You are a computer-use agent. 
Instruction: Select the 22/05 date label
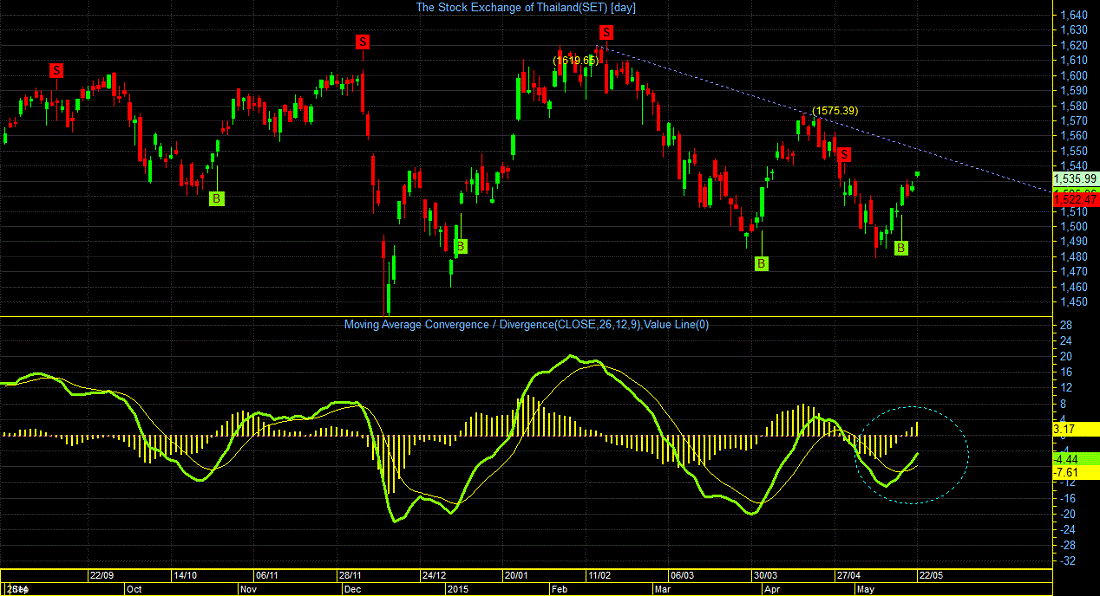pos(932,576)
